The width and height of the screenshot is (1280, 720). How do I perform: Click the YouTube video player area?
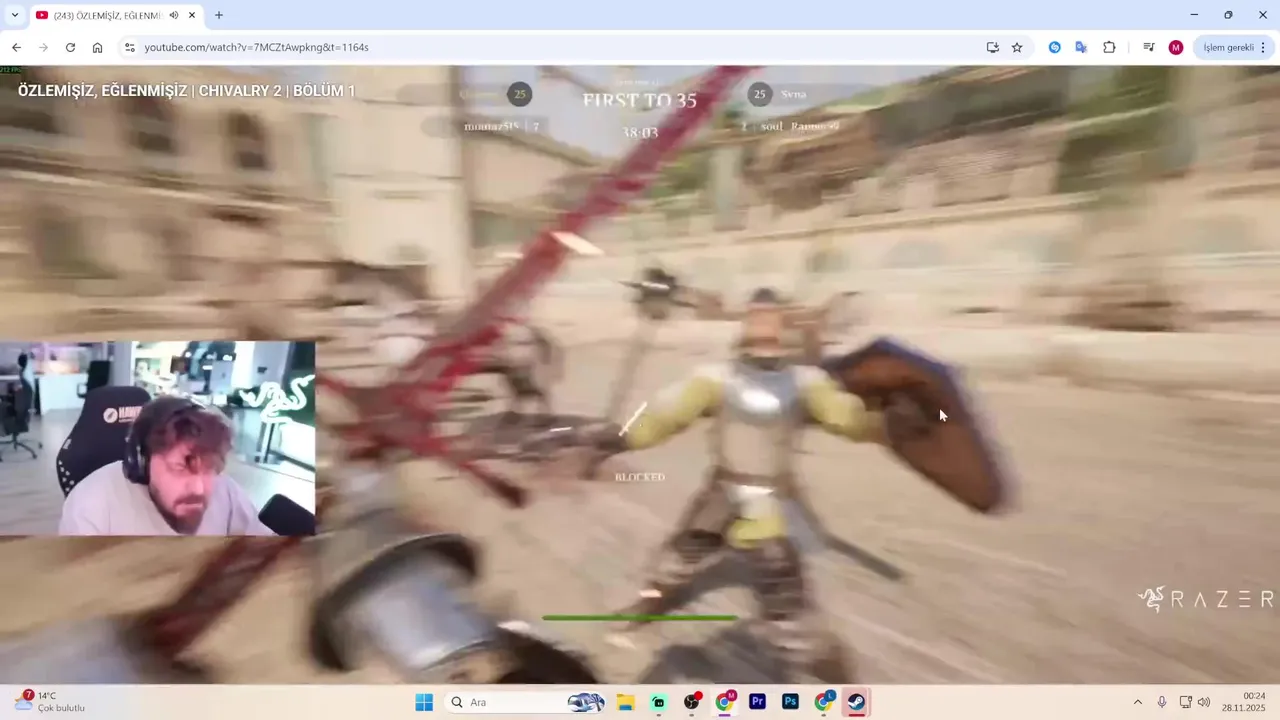click(x=640, y=375)
